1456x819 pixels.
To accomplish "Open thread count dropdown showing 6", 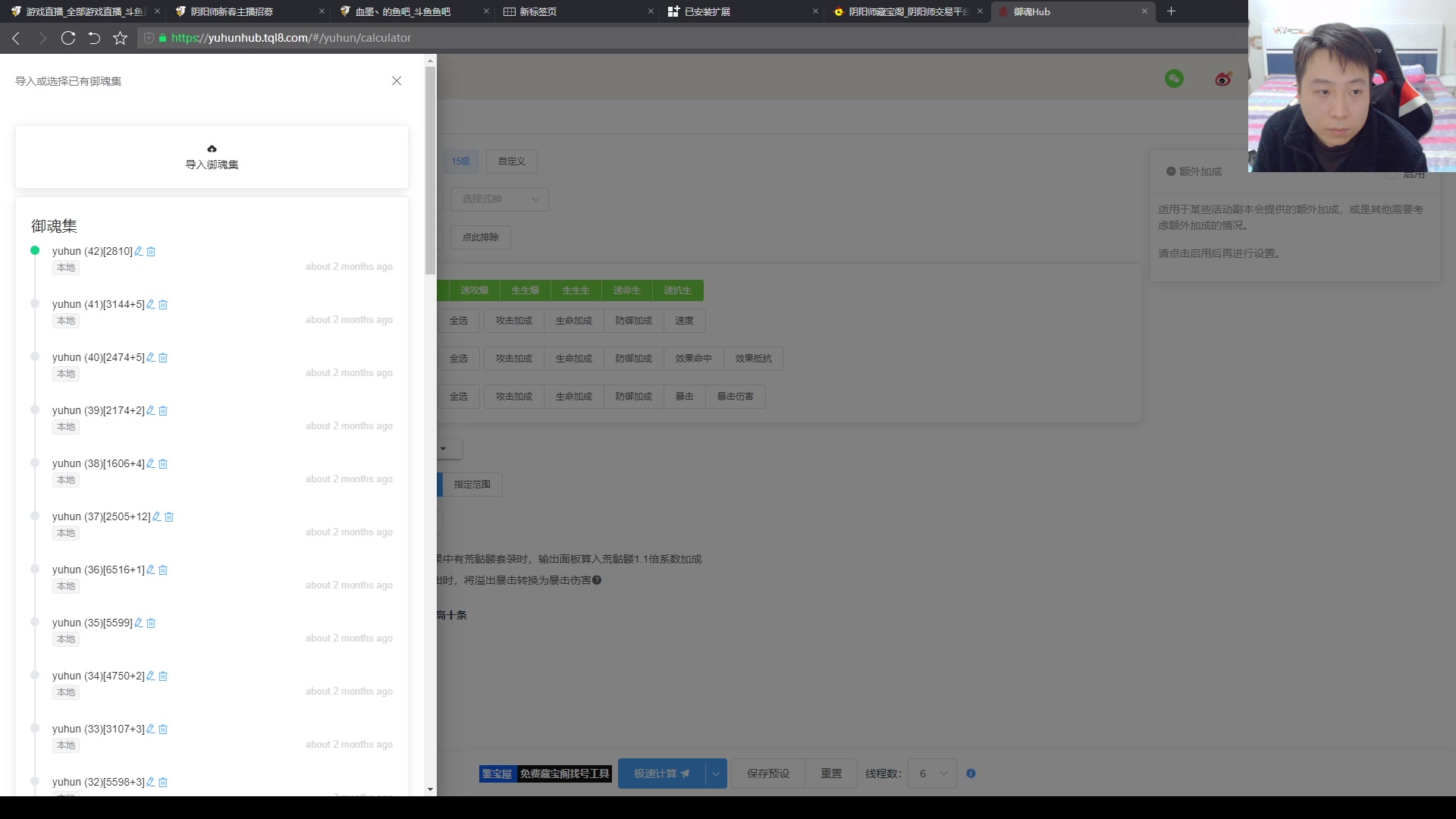I will (x=933, y=773).
